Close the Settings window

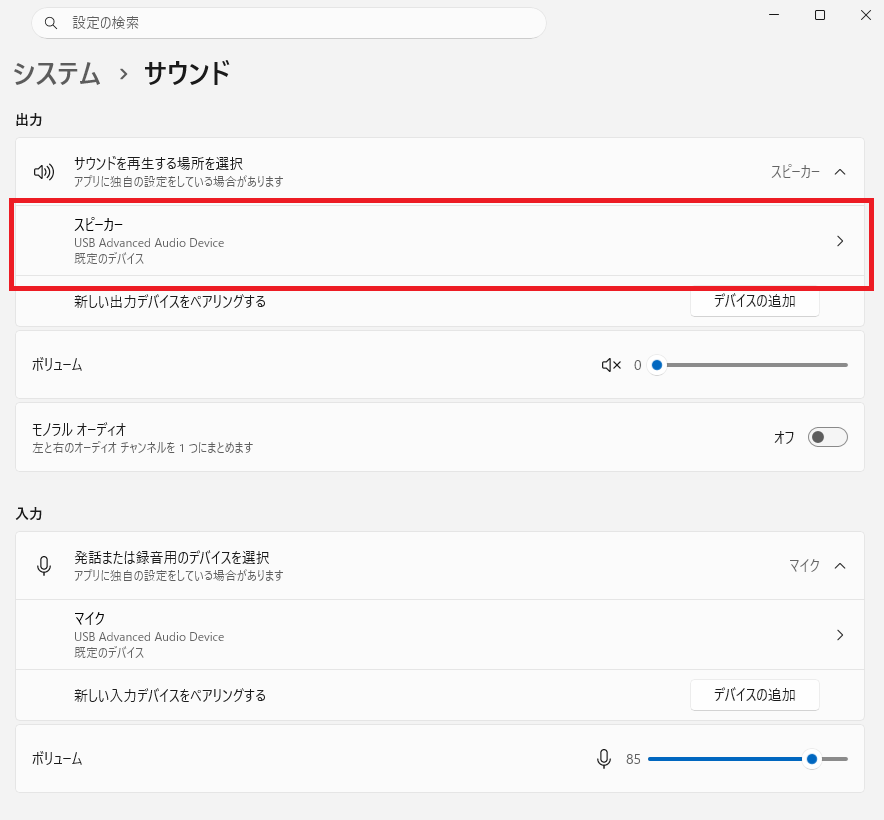[x=865, y=15]
